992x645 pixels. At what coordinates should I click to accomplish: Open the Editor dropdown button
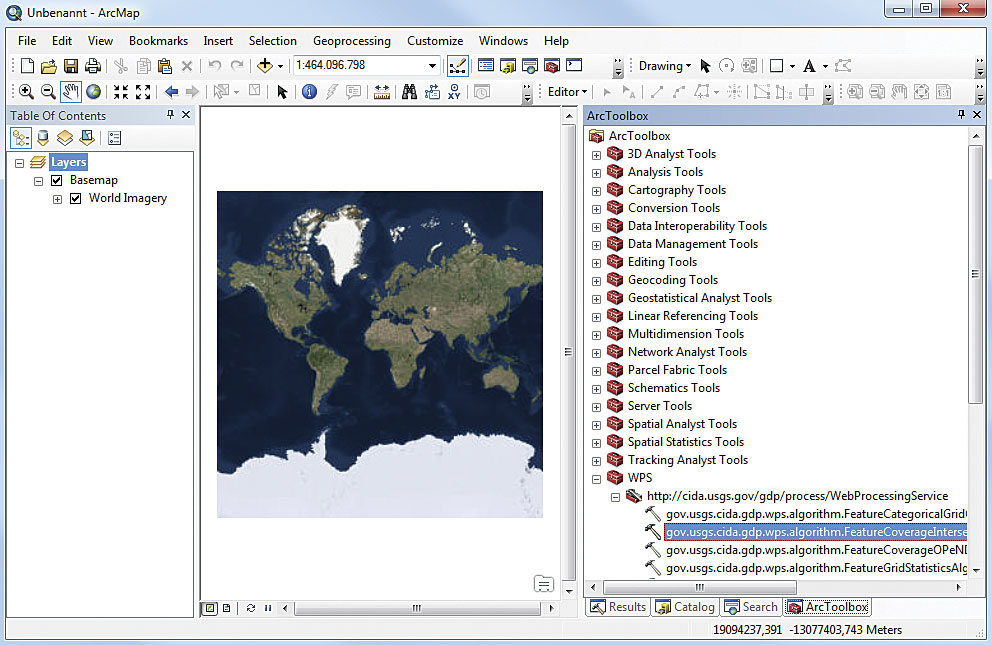click(567, 92)
